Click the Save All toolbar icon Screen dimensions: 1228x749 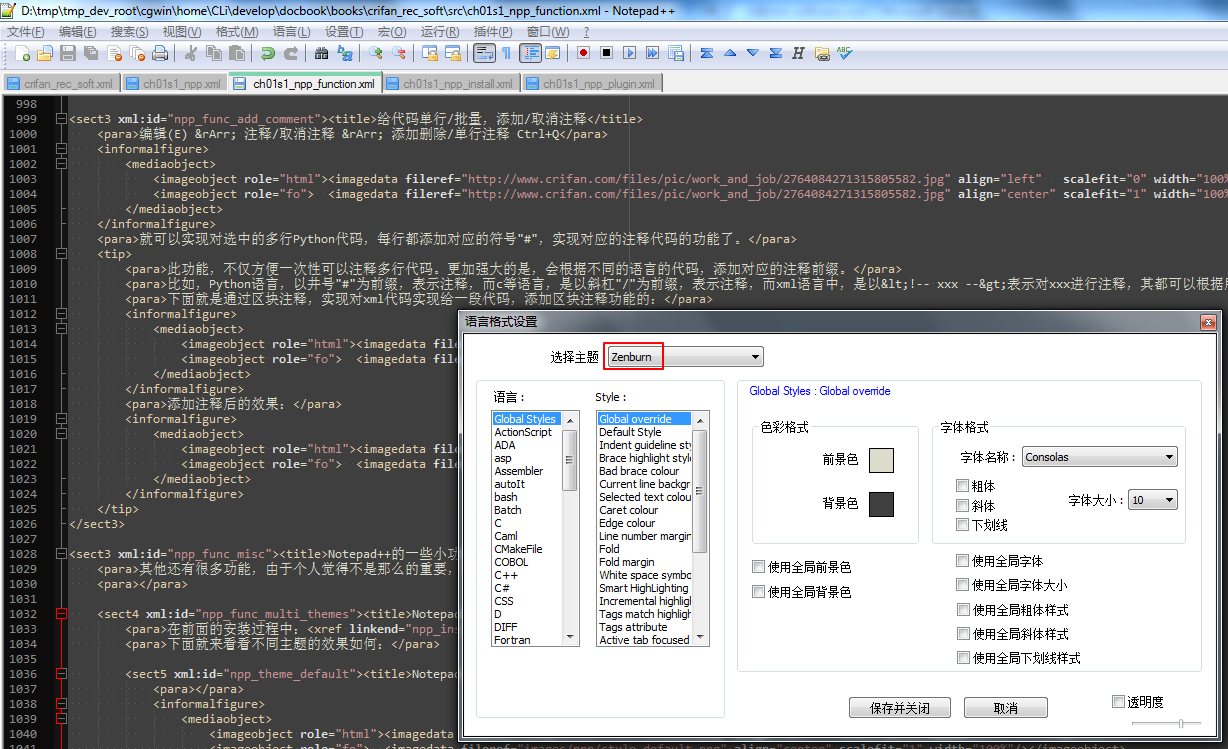[90, 53]
